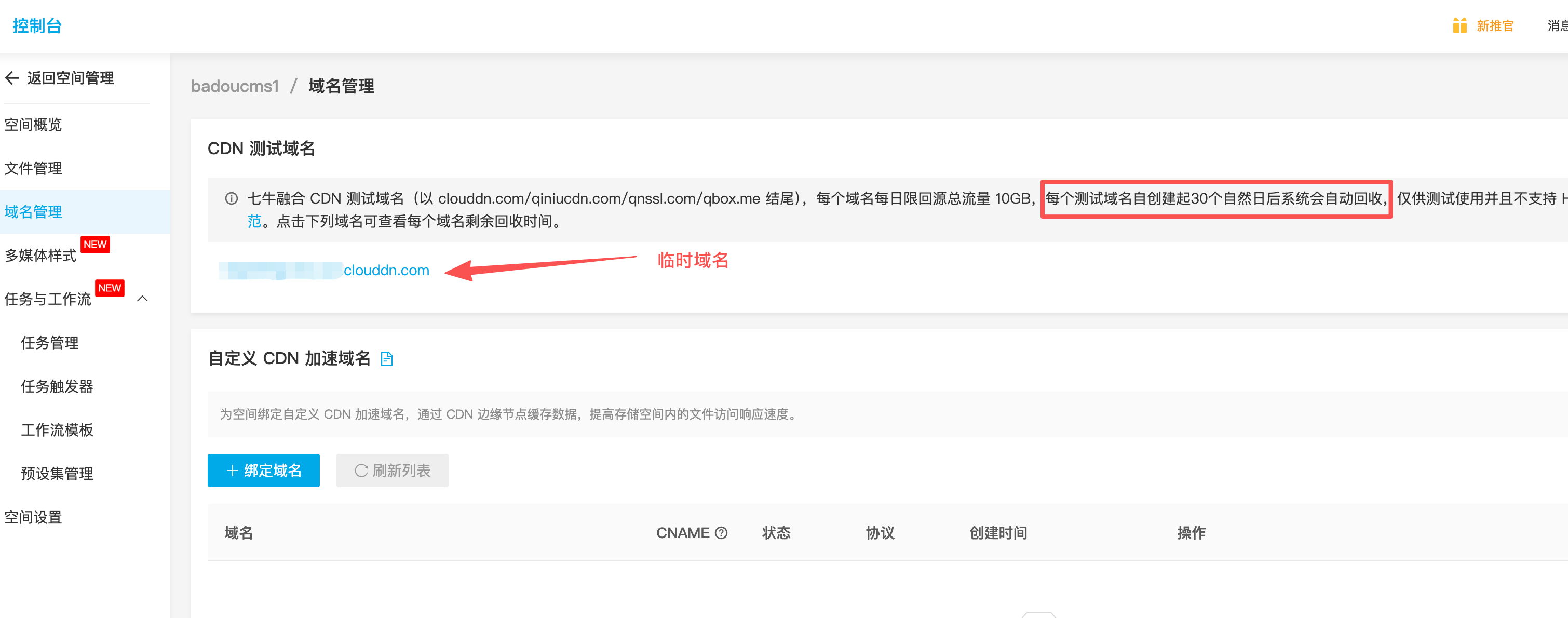Collapse the 任务与工作流 chevron
The image size is (1568, 618).
point(142,299)
